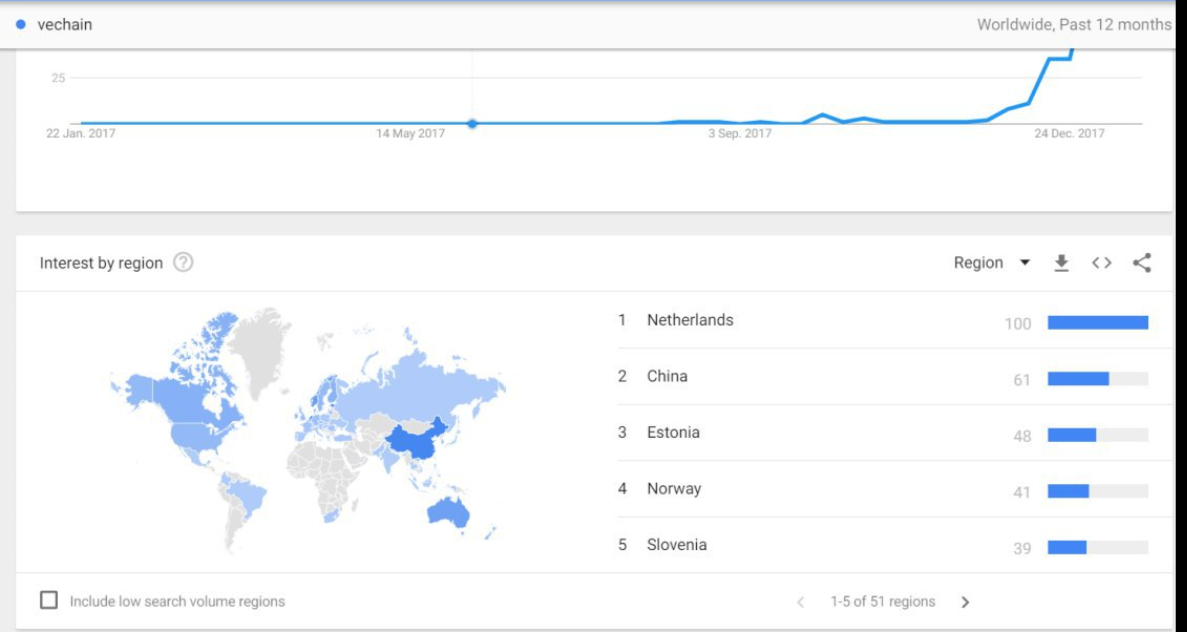Viewport: 1187px width, 632px height.
Task: Open Estonia region entry
Action: click(x=673, y=432)
